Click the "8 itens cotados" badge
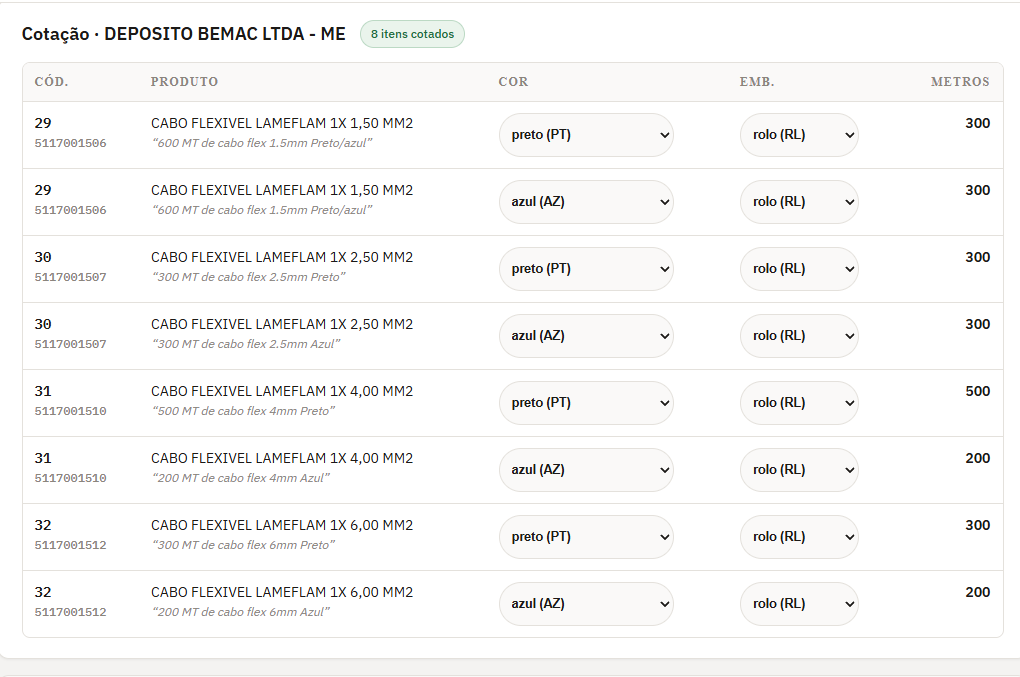Viewport: 1020px width, 677px height. click(x=412, y=34)
